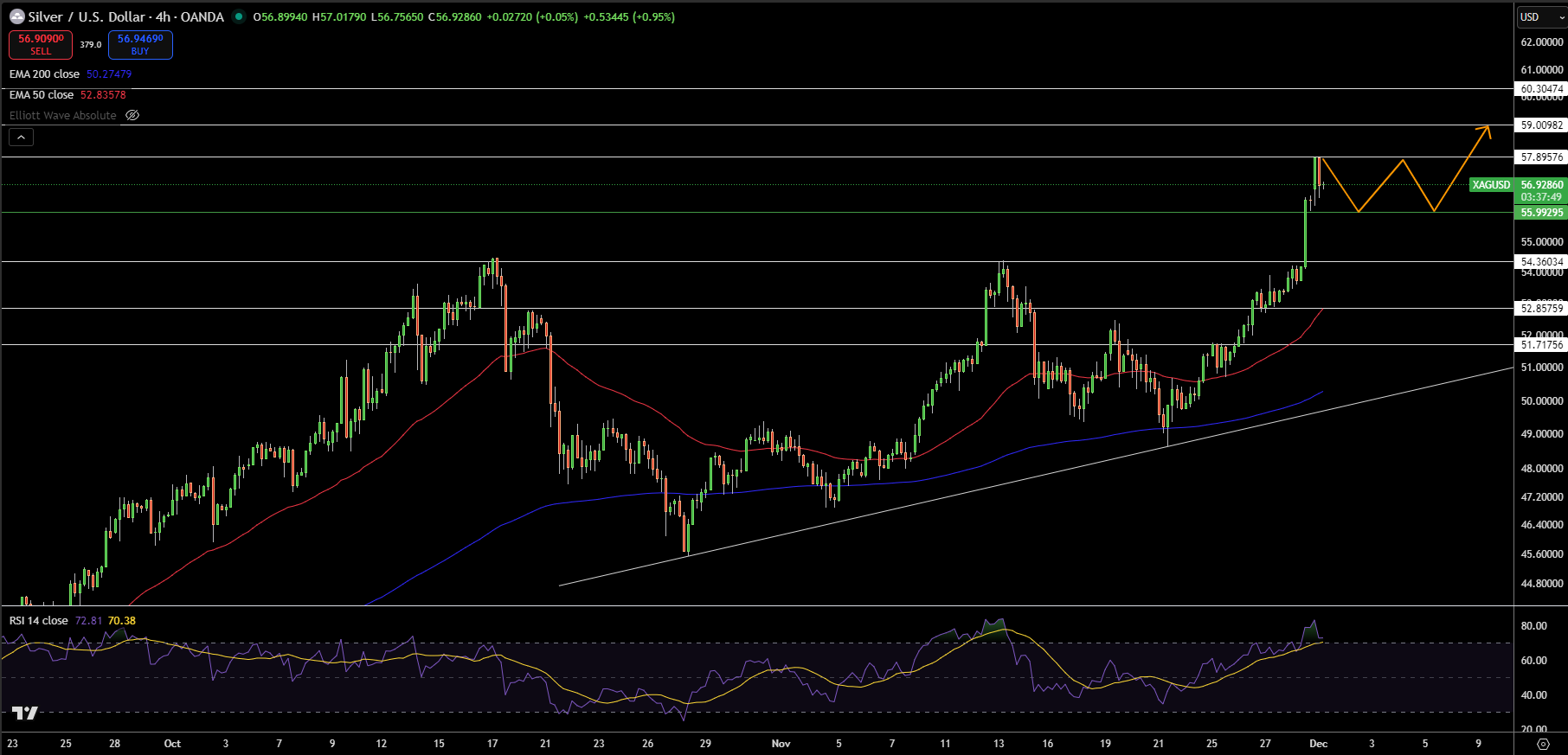
Task: Click the XAGUSD symbol price tag
Action: [x=1491, y=185]
